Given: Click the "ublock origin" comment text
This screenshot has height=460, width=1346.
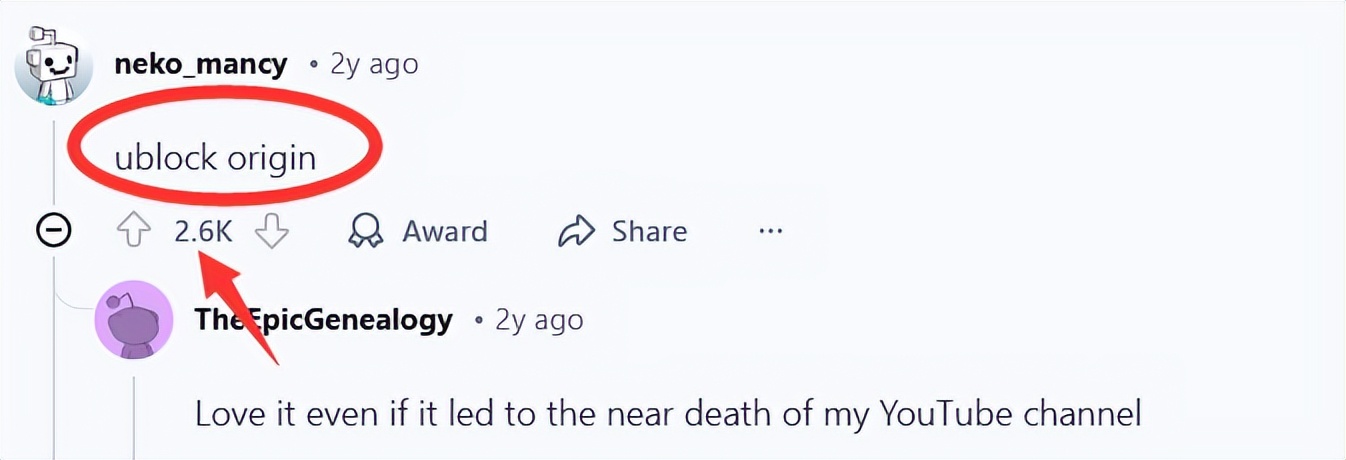Looking at the screenshot, I should [215, 158].
